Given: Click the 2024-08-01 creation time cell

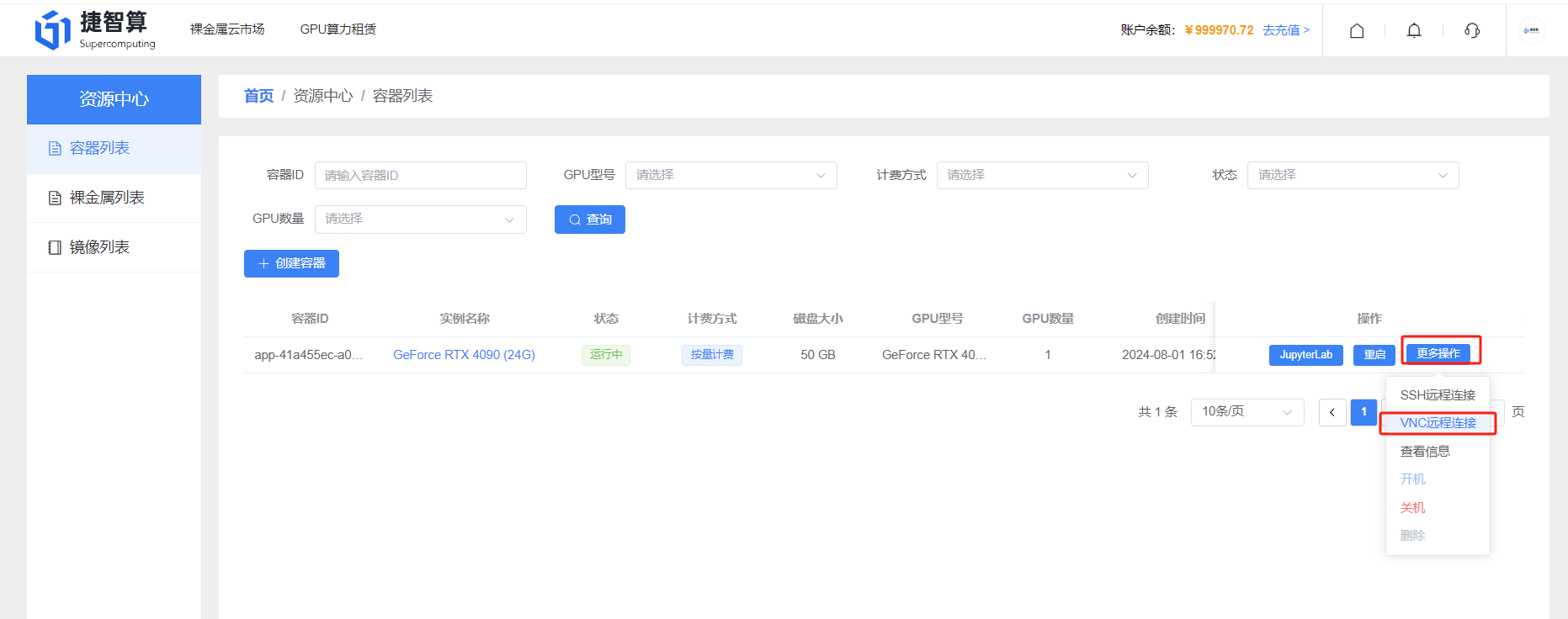Looking at the screenshot, I should 1168,355.
